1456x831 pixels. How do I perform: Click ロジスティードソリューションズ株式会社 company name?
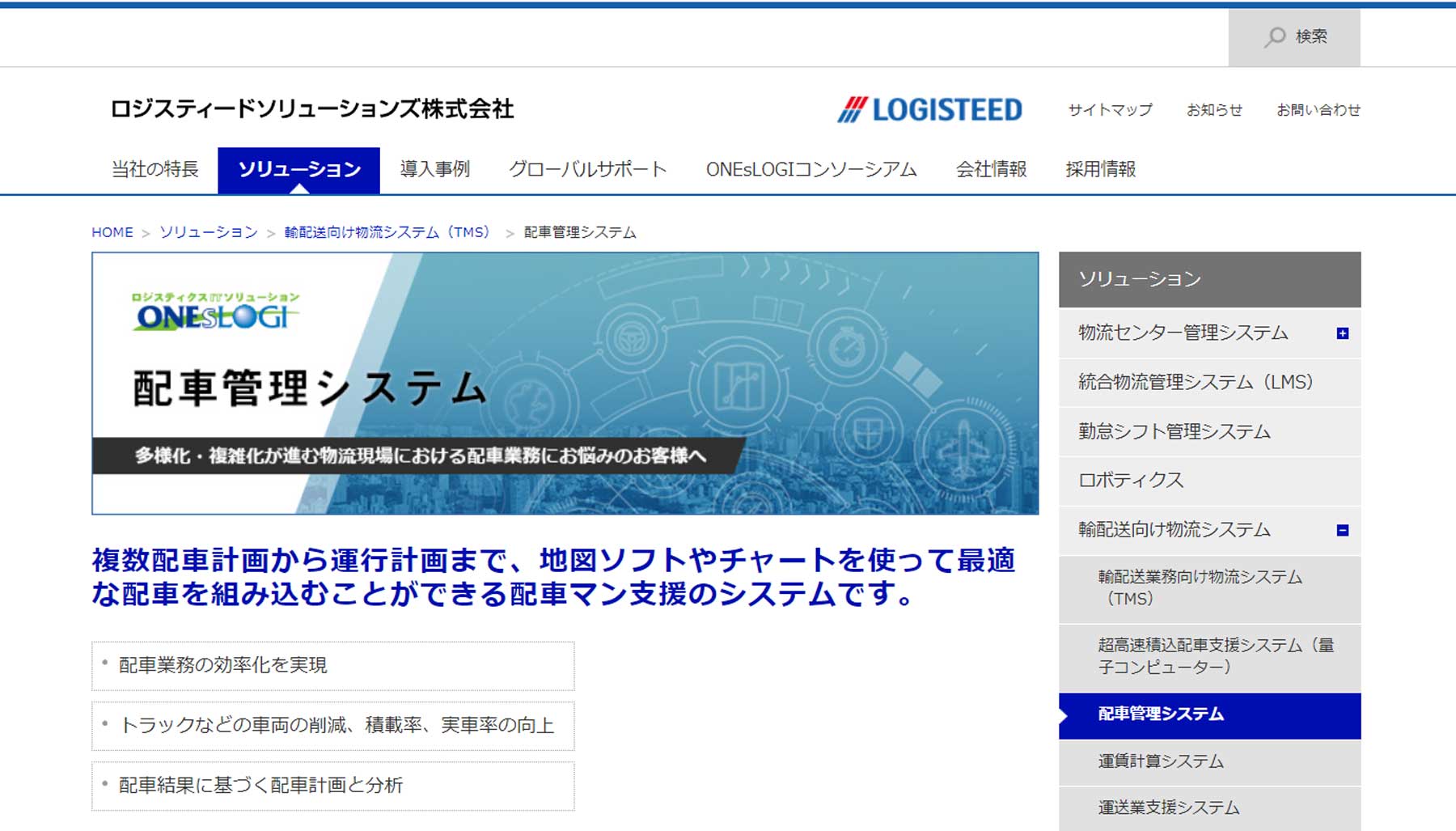pyautogui.click(x=312, y=109)
